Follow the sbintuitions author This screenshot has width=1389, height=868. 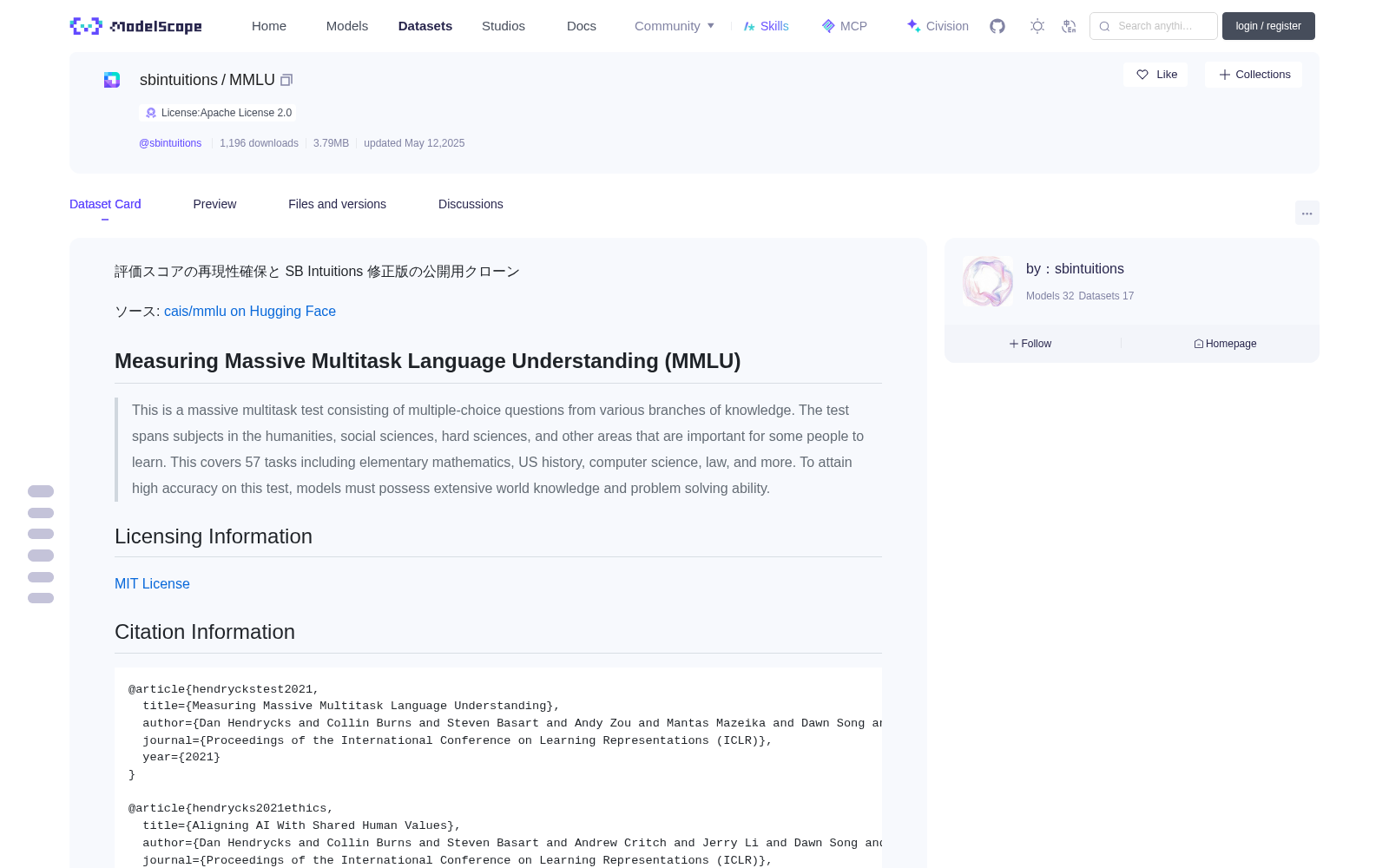pyautogui.click(x=1030, y=344)
